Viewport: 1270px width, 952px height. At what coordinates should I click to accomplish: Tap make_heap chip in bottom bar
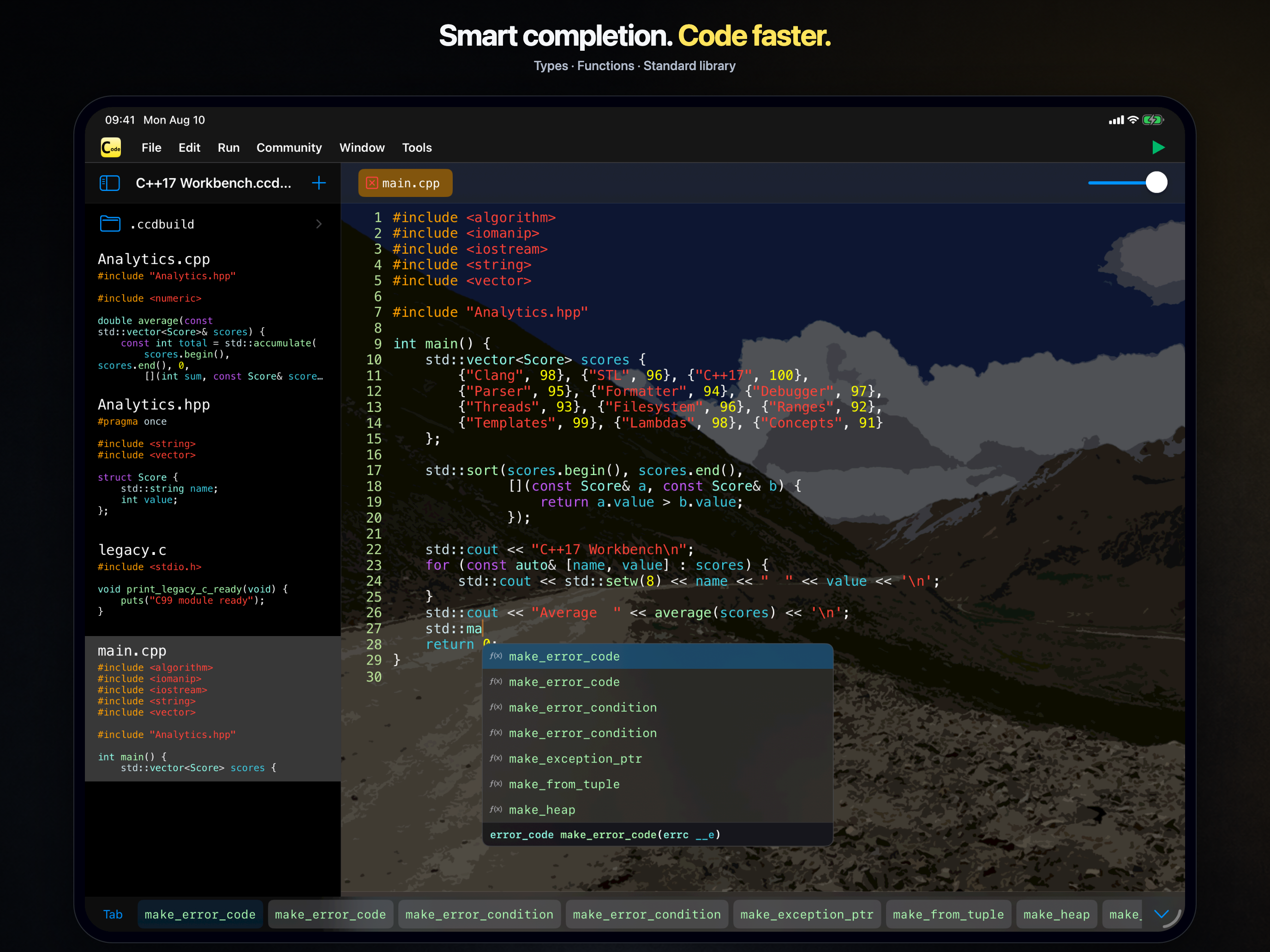(x=1056, y=914)
